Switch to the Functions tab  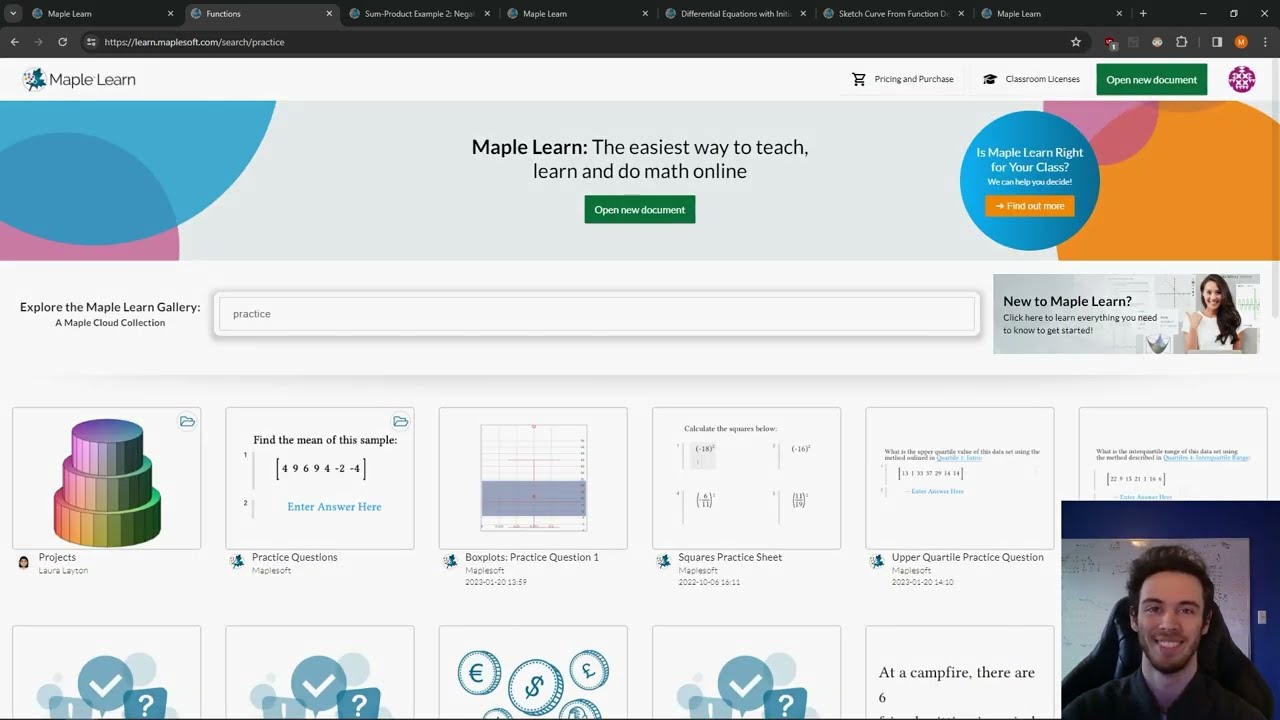[x=260, y=14]
